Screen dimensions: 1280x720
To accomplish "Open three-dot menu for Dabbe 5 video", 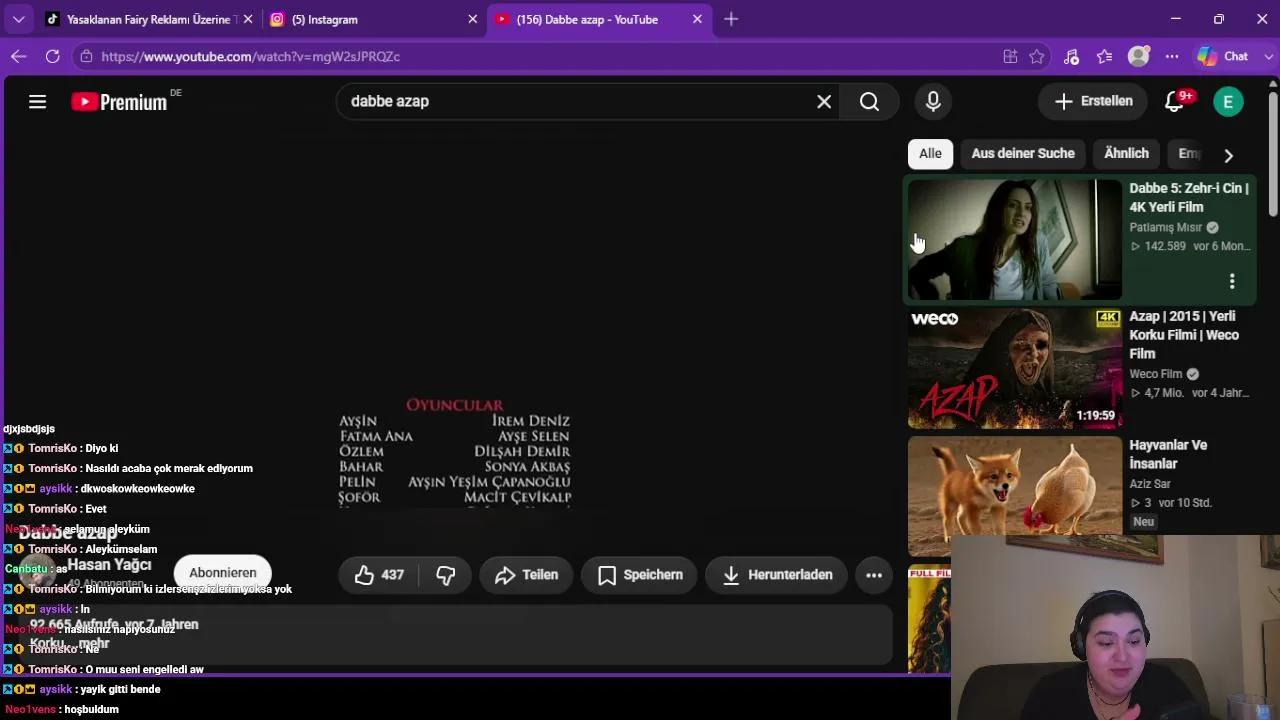I will pyautogui.click(x=1232, y=281).
